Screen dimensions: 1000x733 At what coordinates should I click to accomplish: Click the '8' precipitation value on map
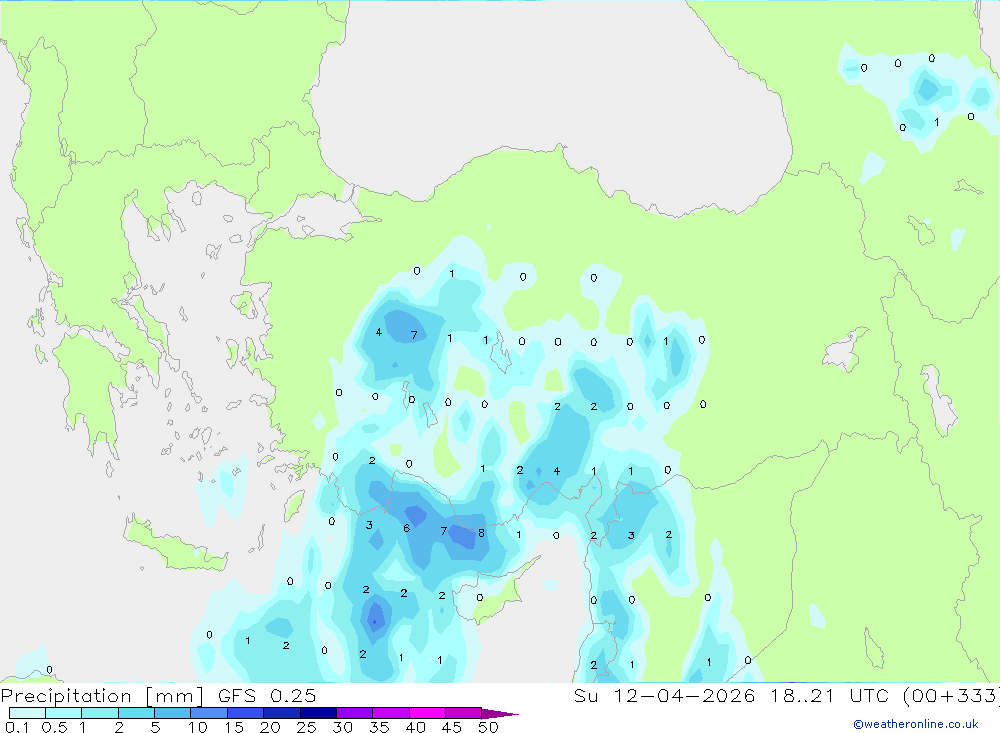(x=481, y=533)
